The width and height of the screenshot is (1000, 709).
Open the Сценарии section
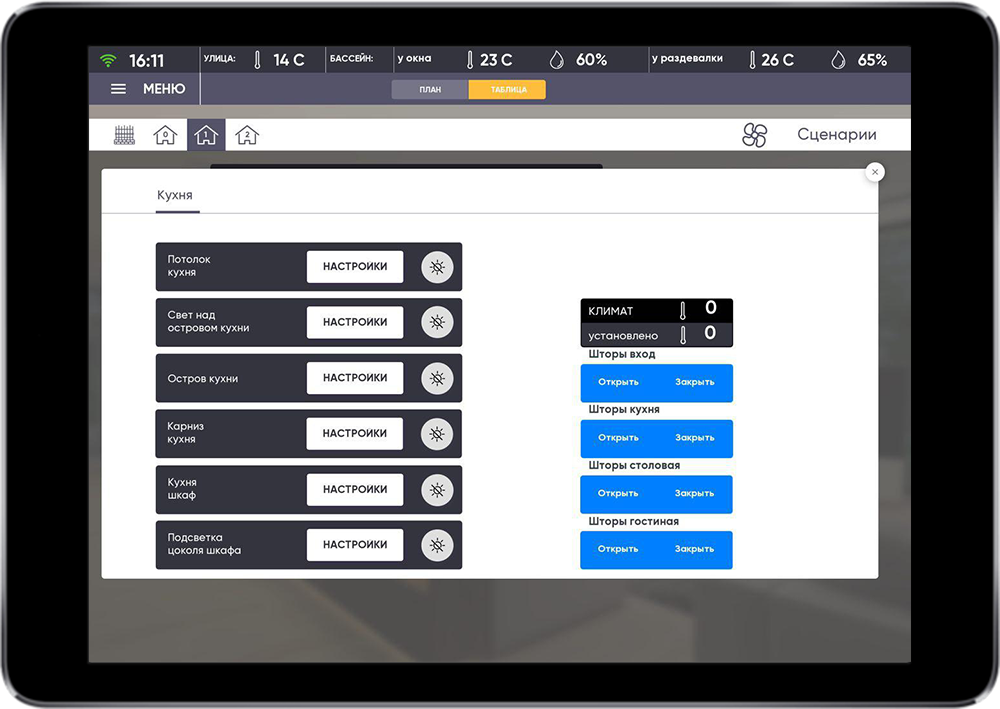tap(836, 135)
